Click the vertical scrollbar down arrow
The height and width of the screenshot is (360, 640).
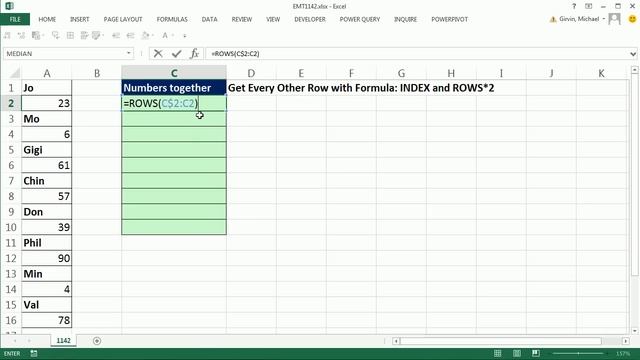tap(634, 331)
